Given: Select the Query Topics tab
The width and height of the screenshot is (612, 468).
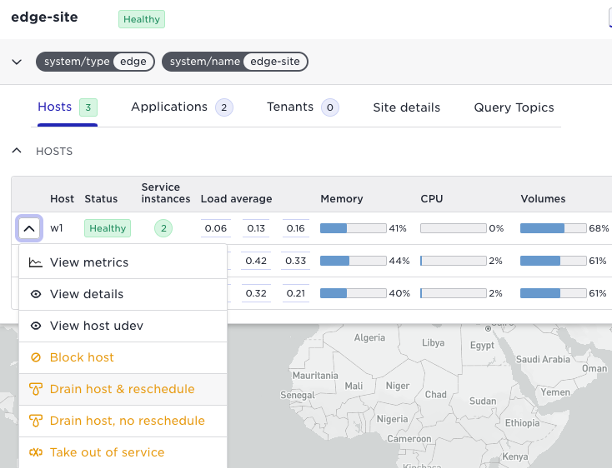Looking at the screenshot, I should click(x=514, y=107).
